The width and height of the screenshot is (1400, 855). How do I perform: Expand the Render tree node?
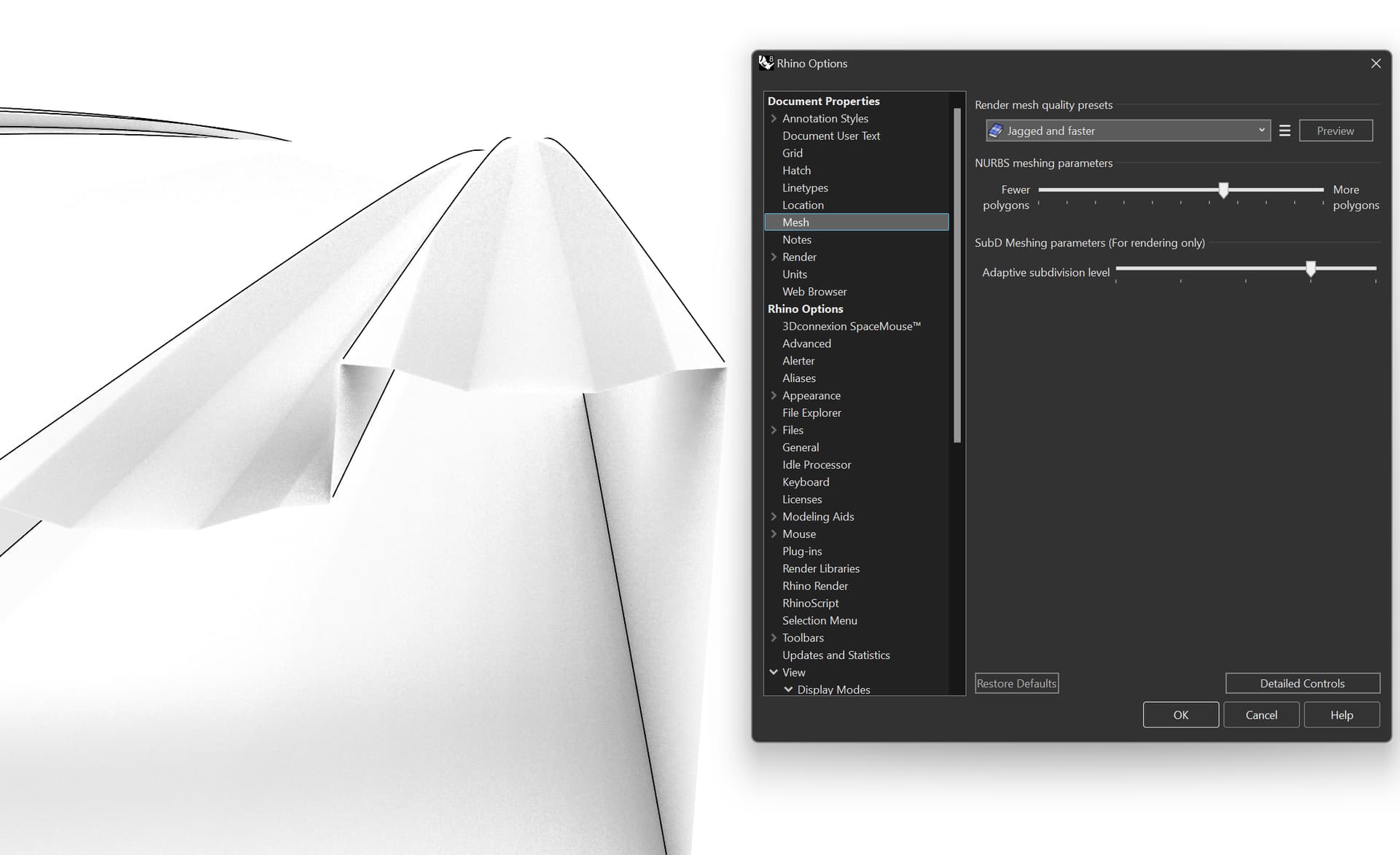tap(774, 257)
